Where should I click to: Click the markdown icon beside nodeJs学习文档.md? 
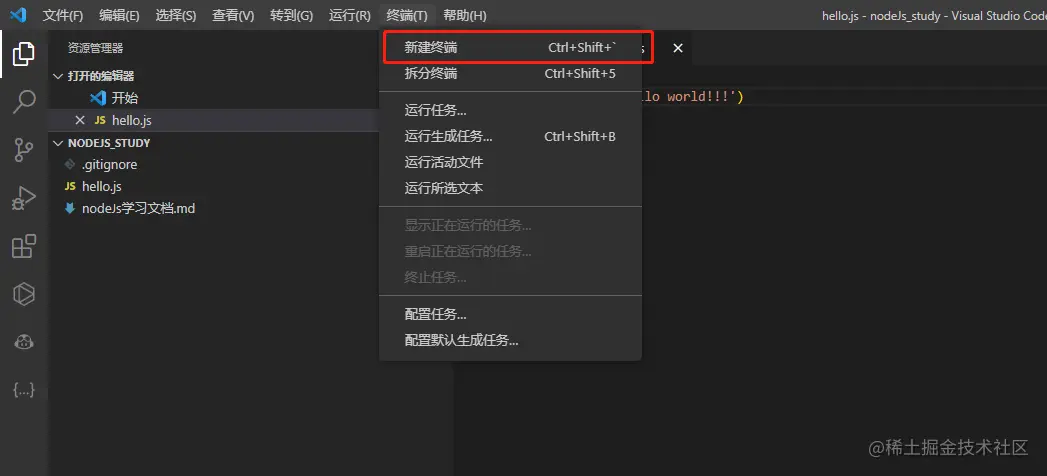coord(69,208)
